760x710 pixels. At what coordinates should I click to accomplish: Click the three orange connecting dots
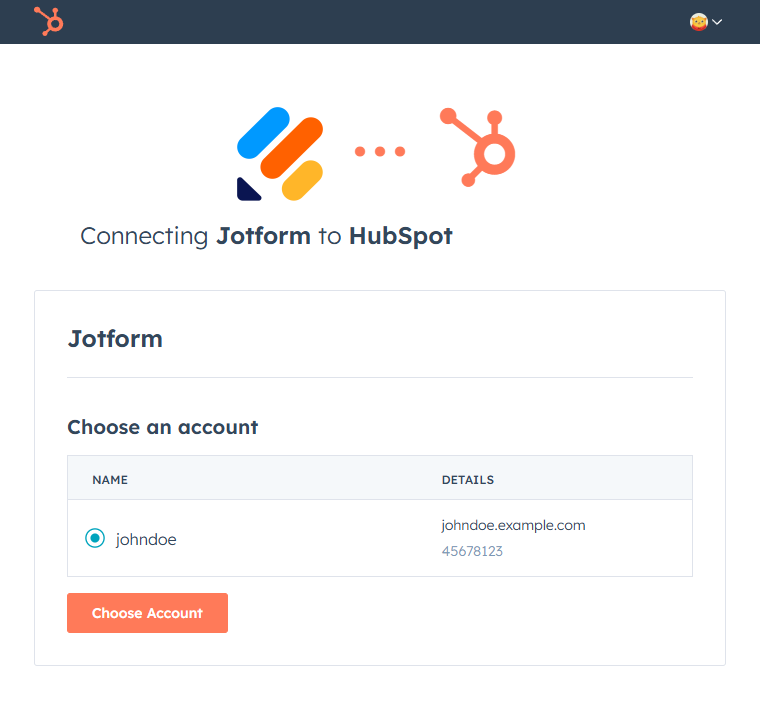point(380,152)
